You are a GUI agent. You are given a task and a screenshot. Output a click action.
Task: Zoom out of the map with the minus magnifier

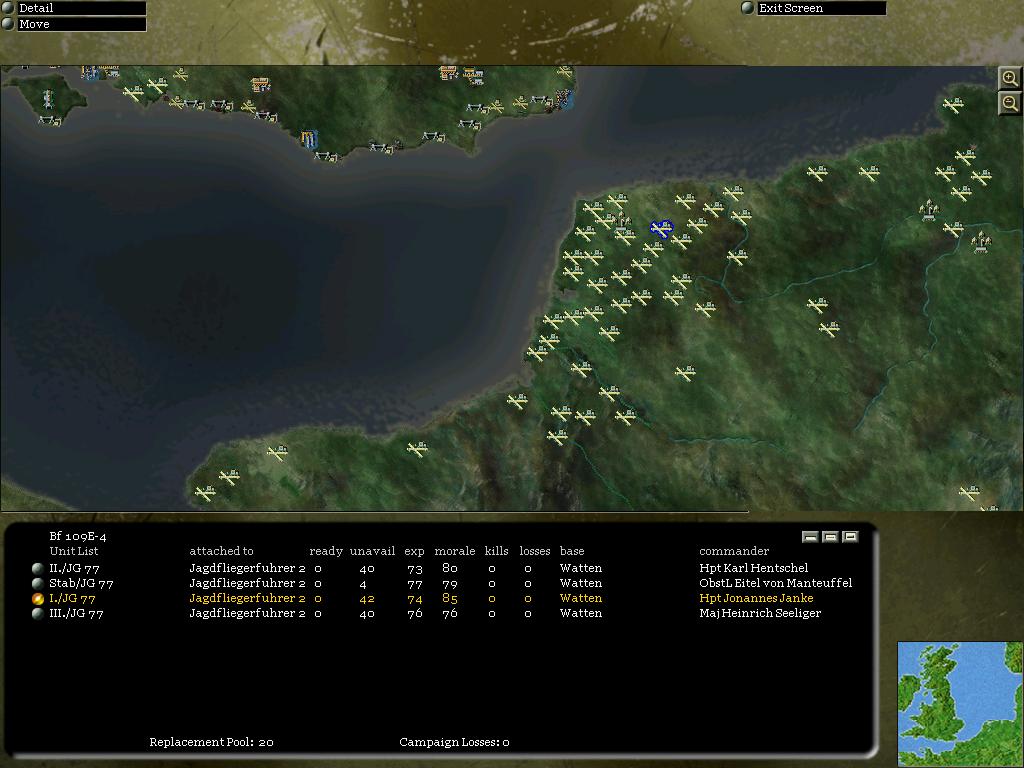click(1010, 103)
